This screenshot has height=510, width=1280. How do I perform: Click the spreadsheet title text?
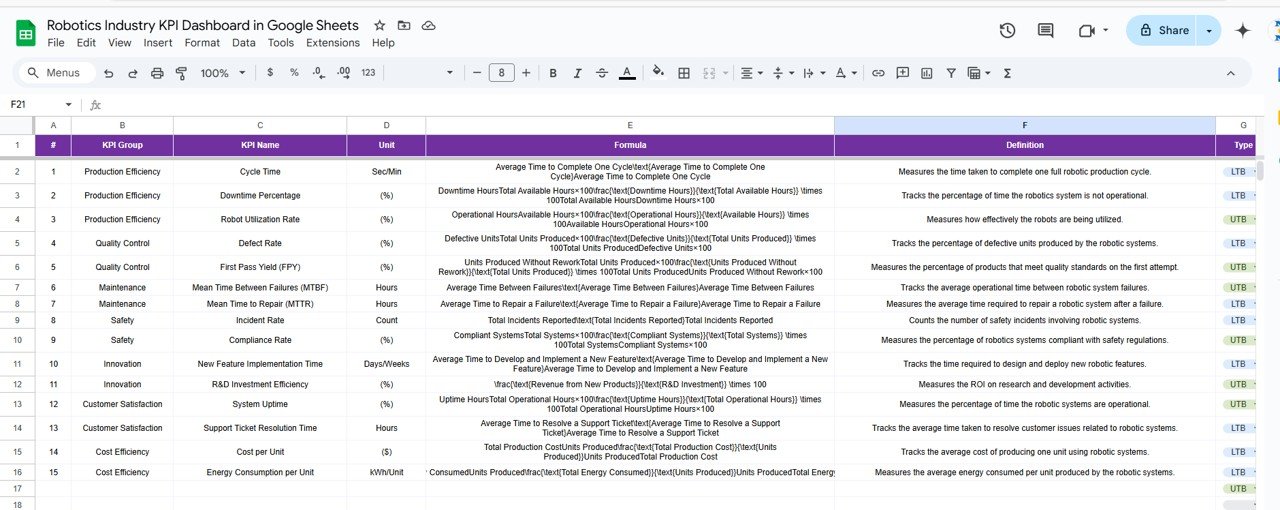(x=203, y=25)
